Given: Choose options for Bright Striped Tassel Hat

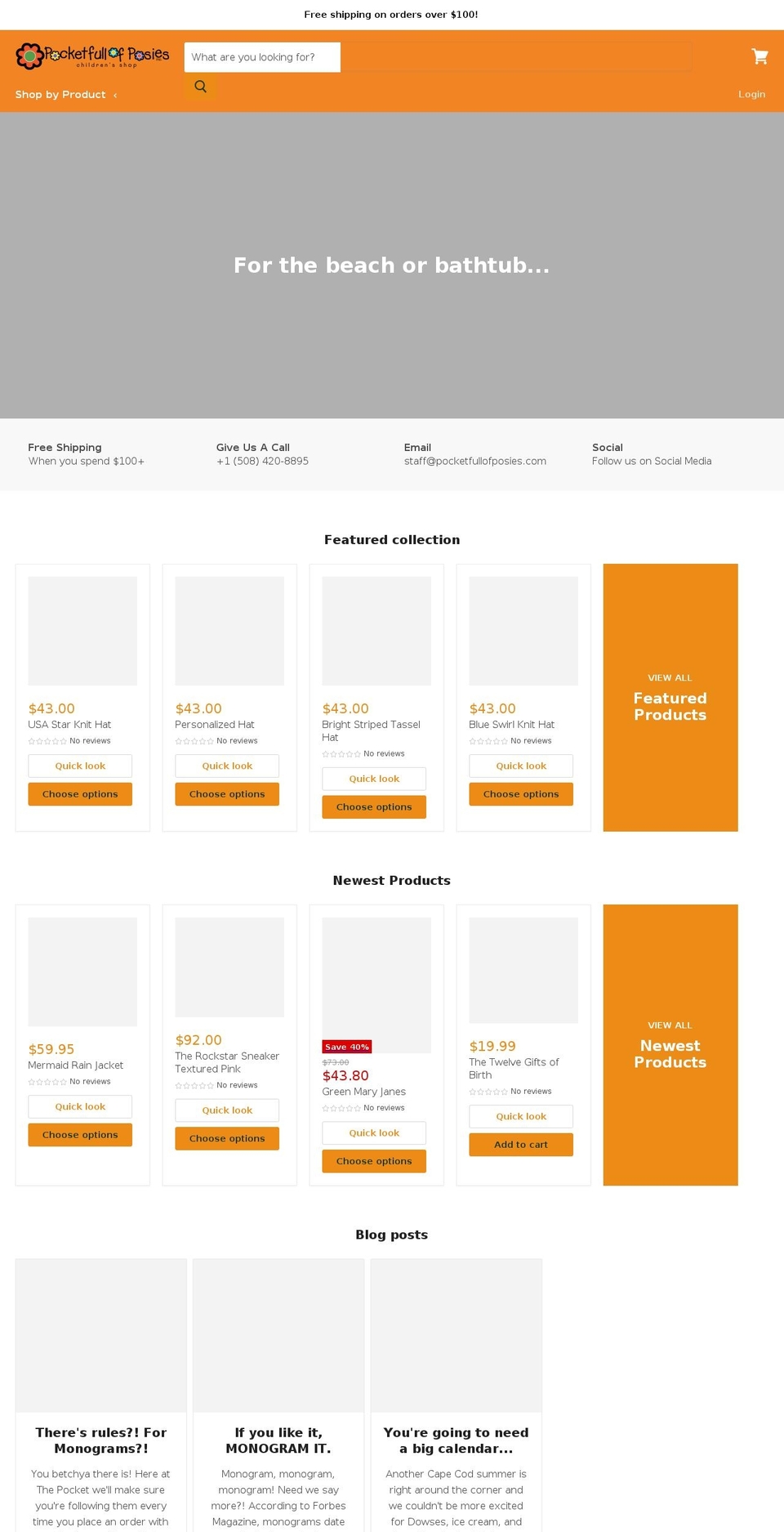Looking at the screenshot, I should click(x=374, y=807).
